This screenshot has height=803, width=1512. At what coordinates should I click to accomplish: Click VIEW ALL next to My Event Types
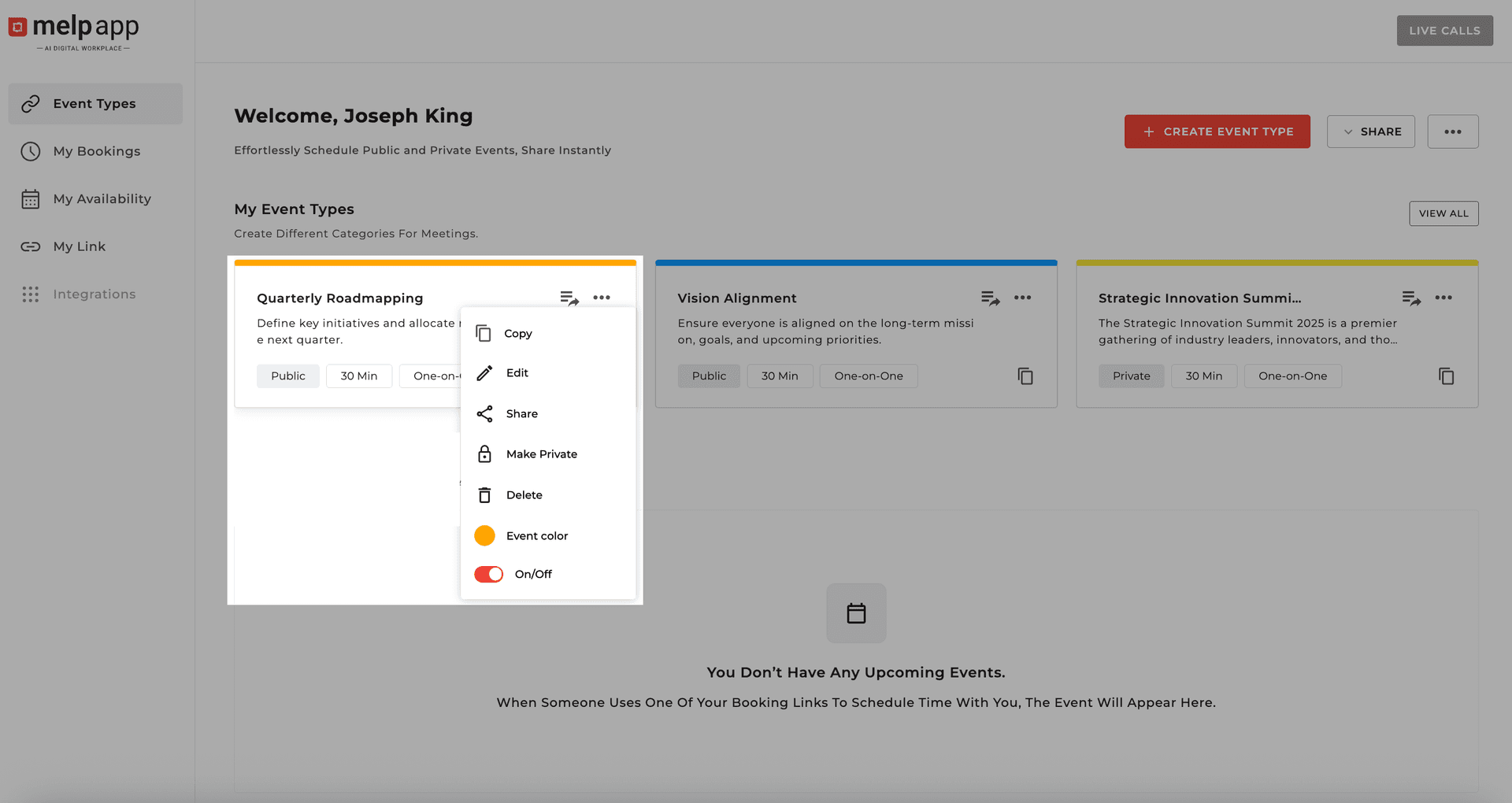1443,213
